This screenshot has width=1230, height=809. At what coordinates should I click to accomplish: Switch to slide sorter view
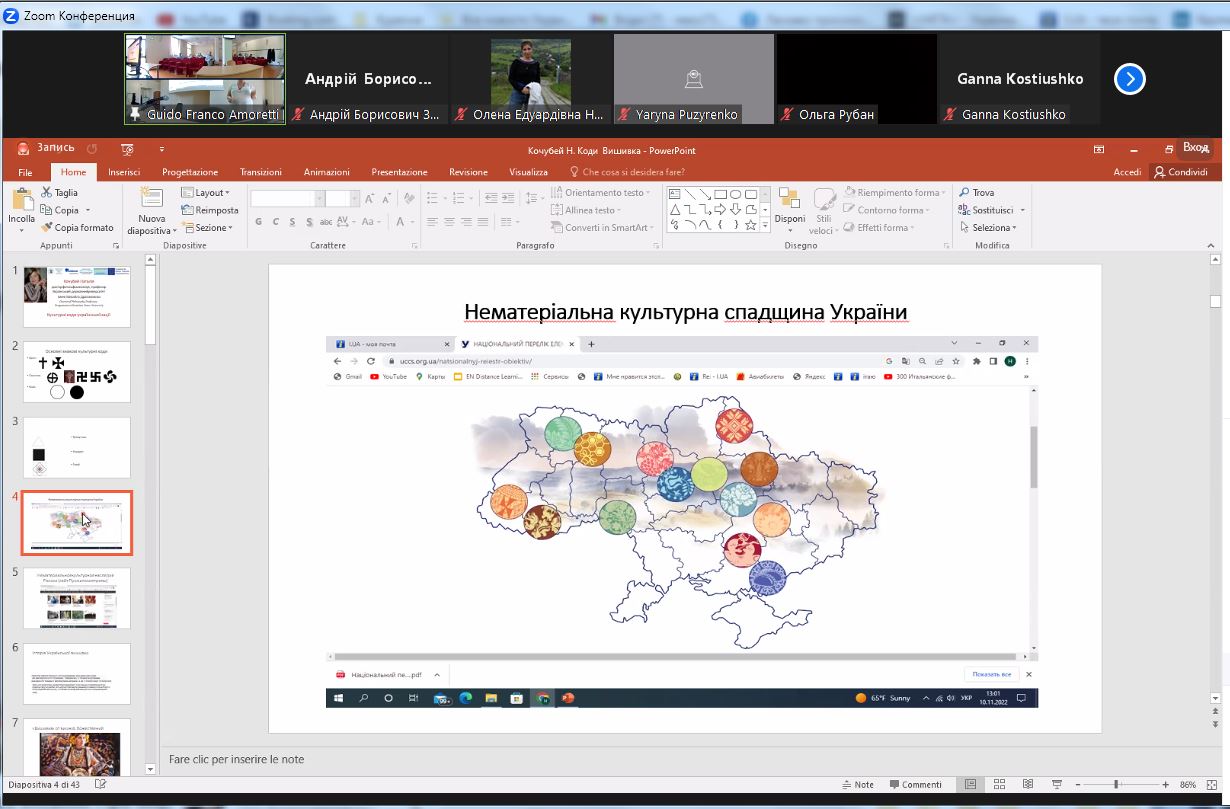(998, 784)
